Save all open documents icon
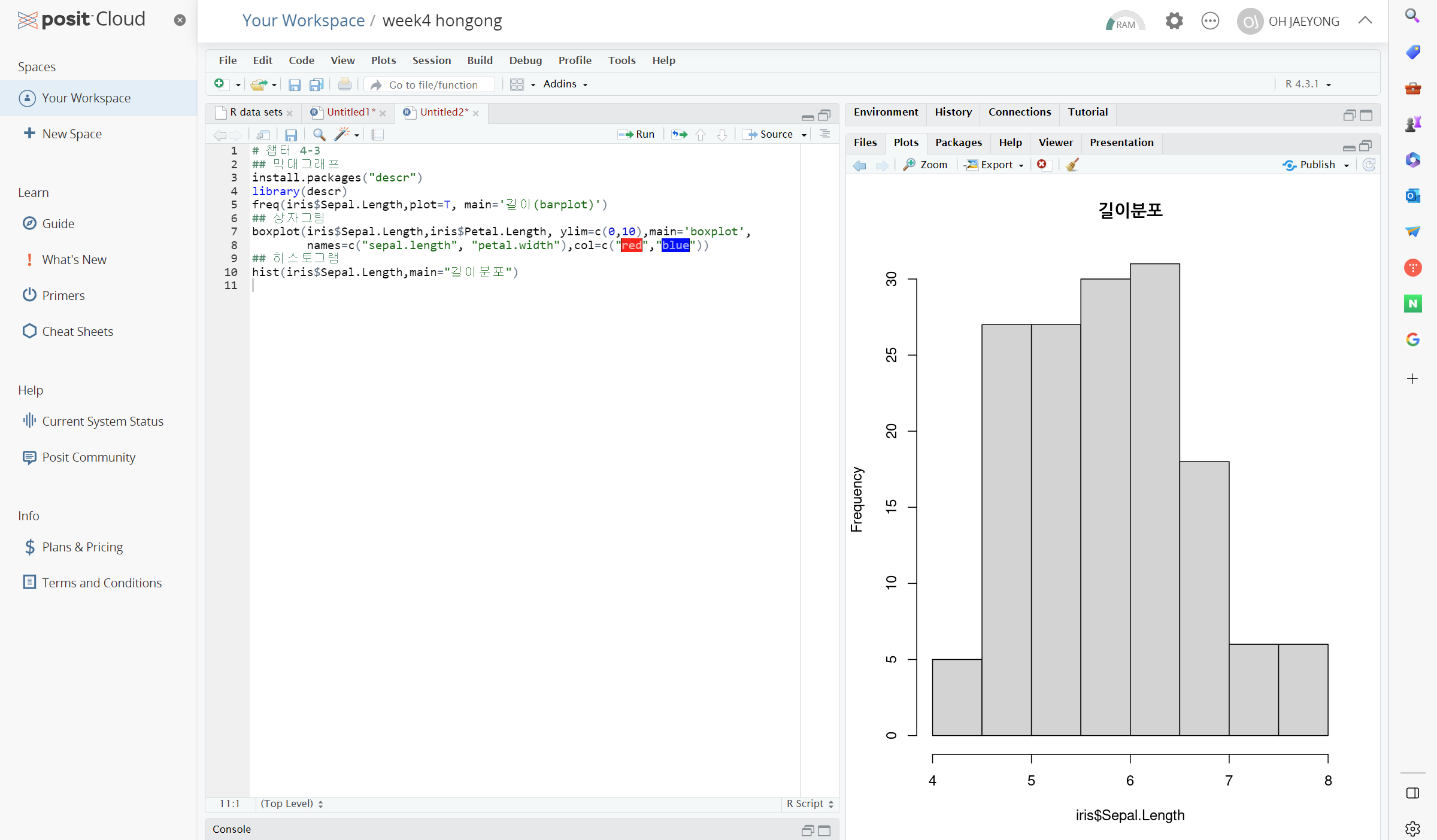1437x840 pixels. click(x=316, y=84)
